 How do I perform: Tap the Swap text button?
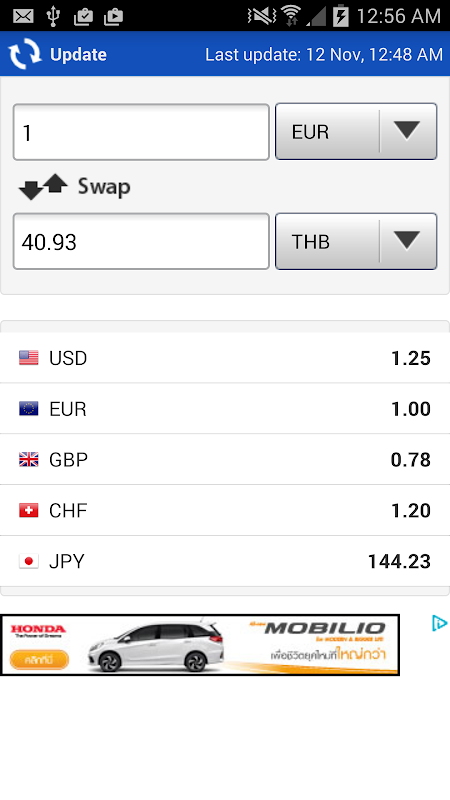click(x=104, y=187)
